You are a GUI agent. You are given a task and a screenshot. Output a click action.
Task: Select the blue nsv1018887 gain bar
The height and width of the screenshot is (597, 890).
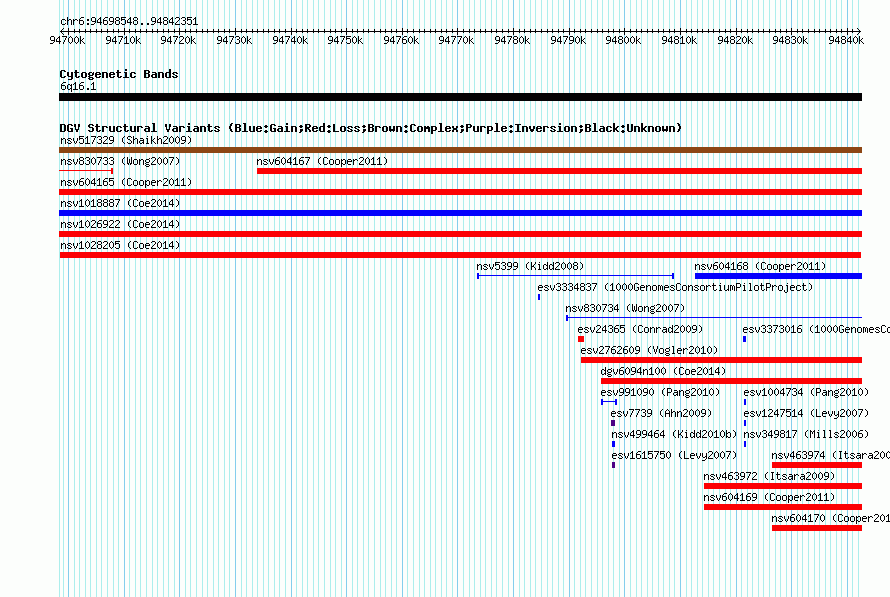click(460, 213)
